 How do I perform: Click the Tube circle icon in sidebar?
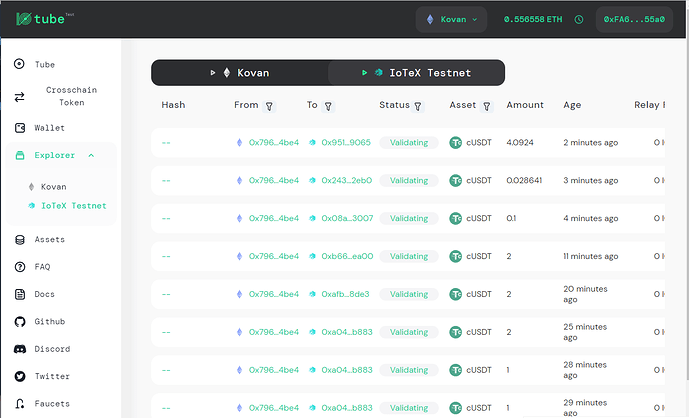tap(19, 64)
